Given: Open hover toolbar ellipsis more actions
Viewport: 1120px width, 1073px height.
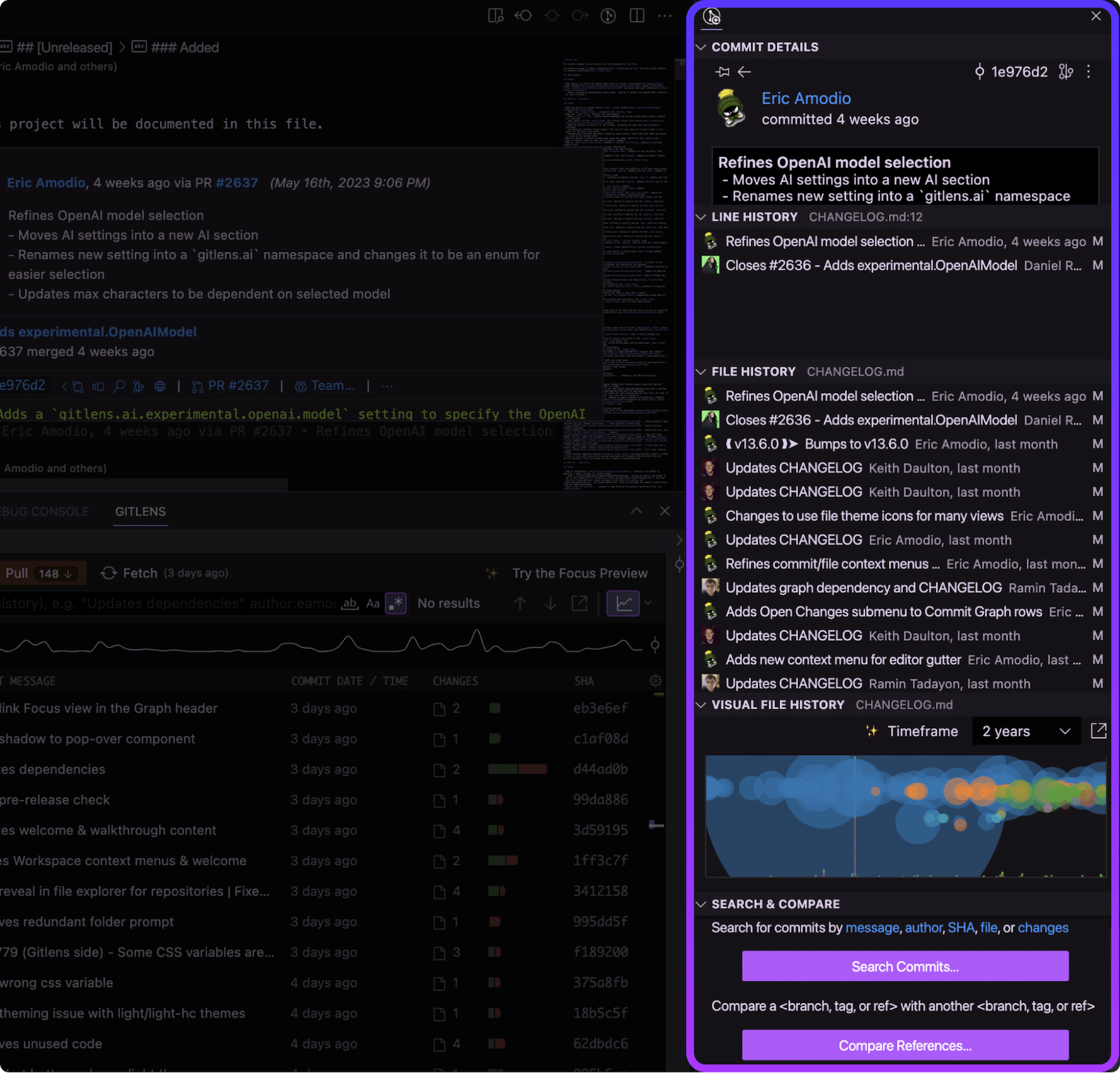Looking at the screenshot, I should tap(387, 386).
